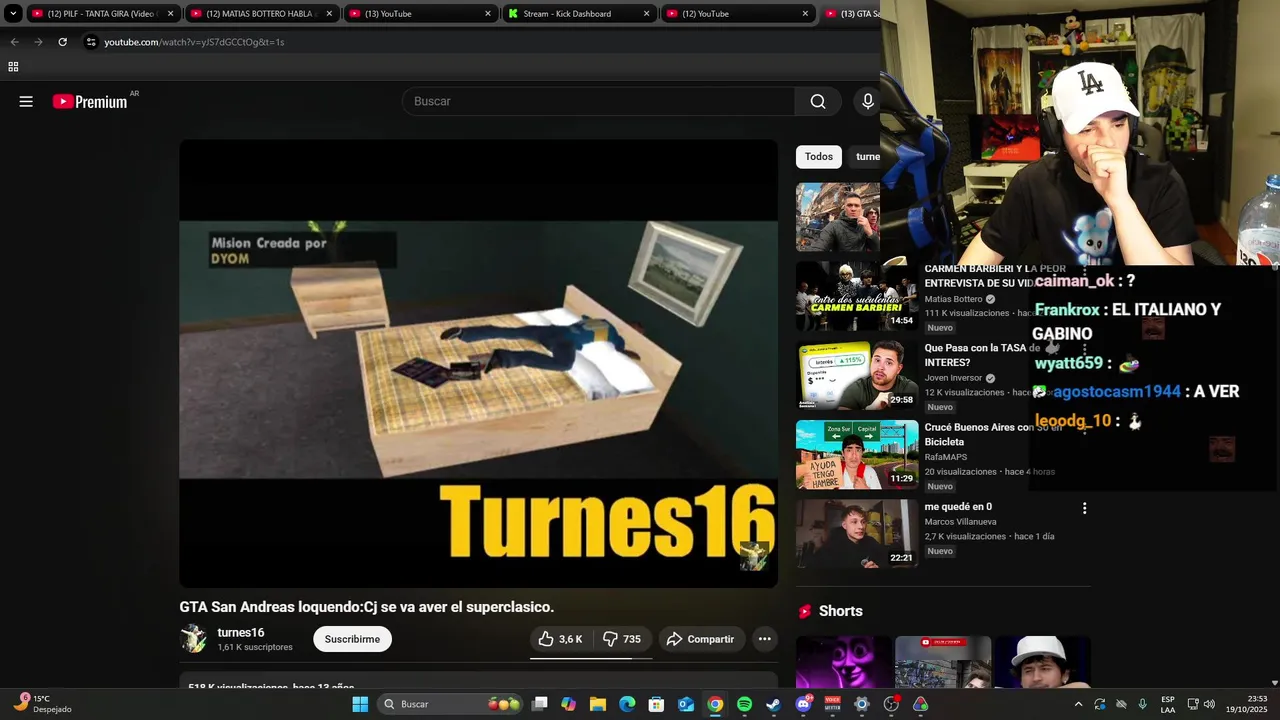Open more actions three-dot menu under video
The width and height of the screenshot is (1280, 720).
coord(764,639)
